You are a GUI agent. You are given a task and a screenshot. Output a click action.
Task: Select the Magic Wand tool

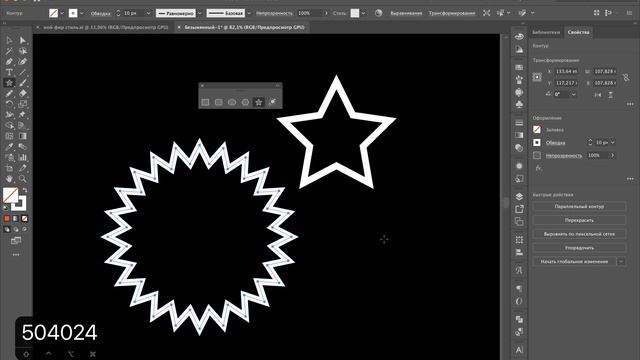9,51
